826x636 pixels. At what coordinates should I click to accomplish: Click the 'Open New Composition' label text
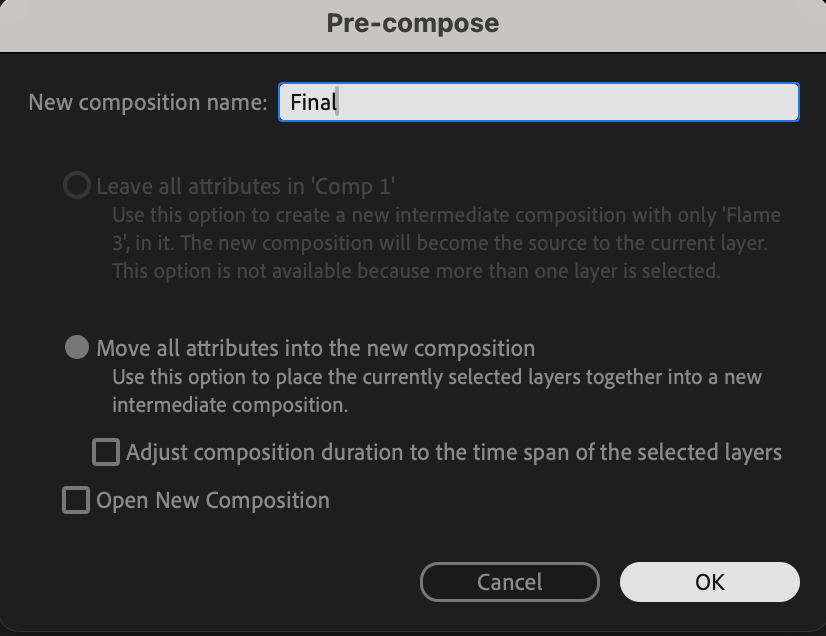(x=213, y=500)
